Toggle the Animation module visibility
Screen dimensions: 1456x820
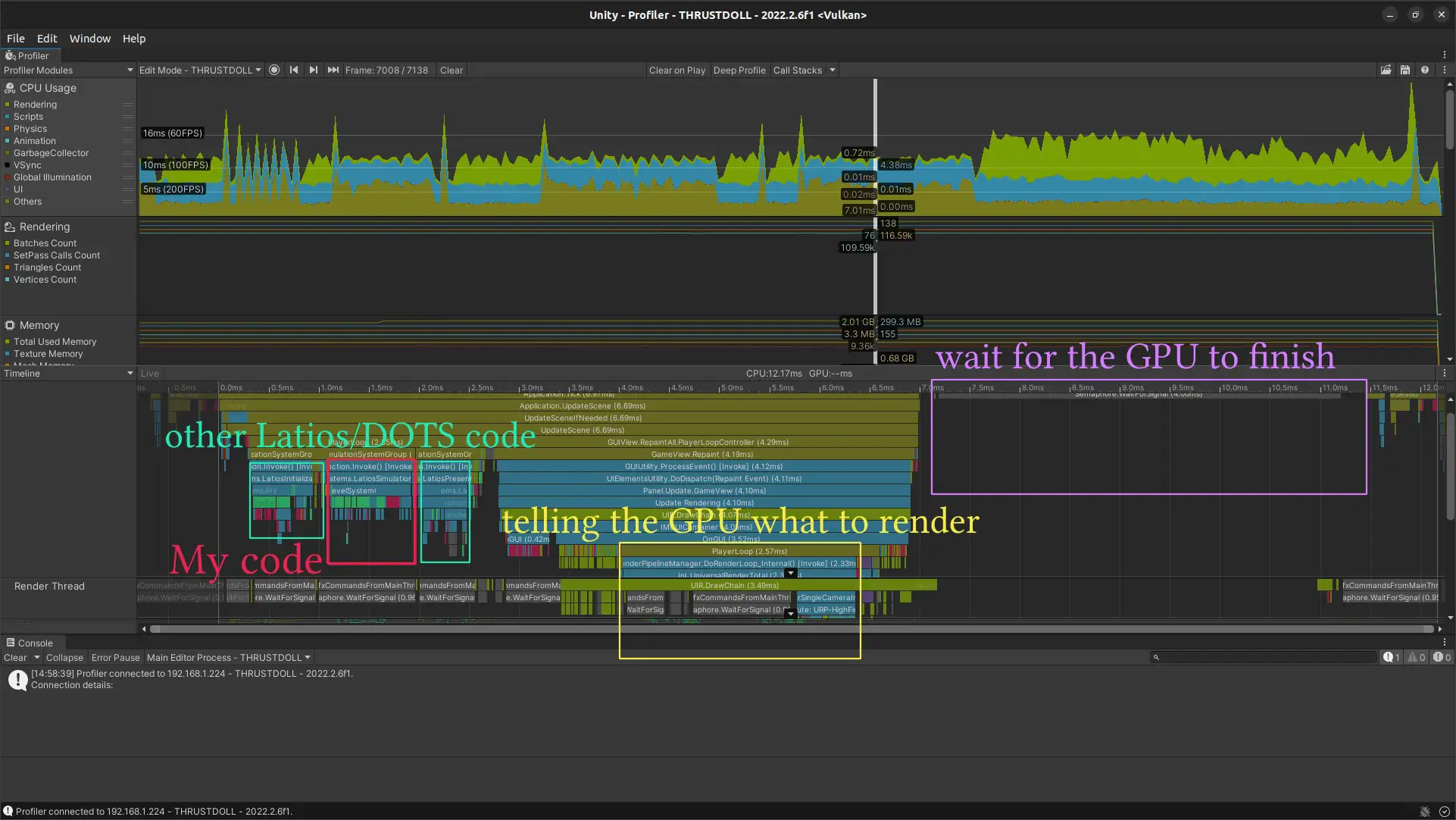click(7, 140)
